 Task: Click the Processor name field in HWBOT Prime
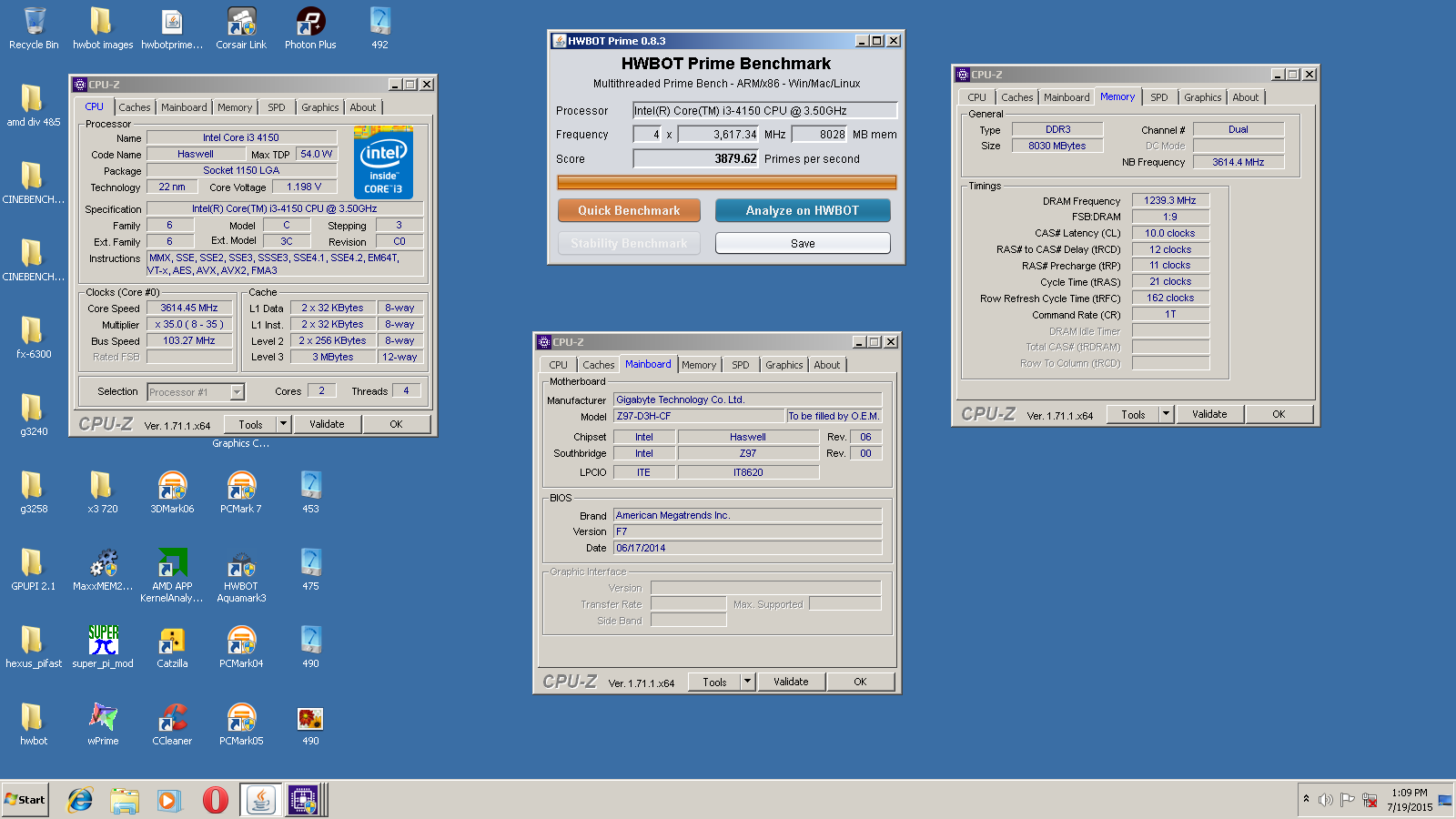765,110
